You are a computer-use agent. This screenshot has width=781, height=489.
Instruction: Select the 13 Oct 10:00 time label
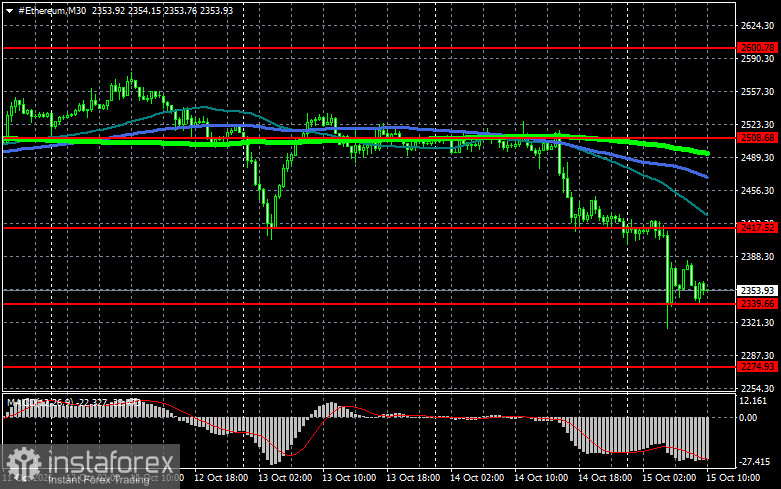[x=349, y=478]
